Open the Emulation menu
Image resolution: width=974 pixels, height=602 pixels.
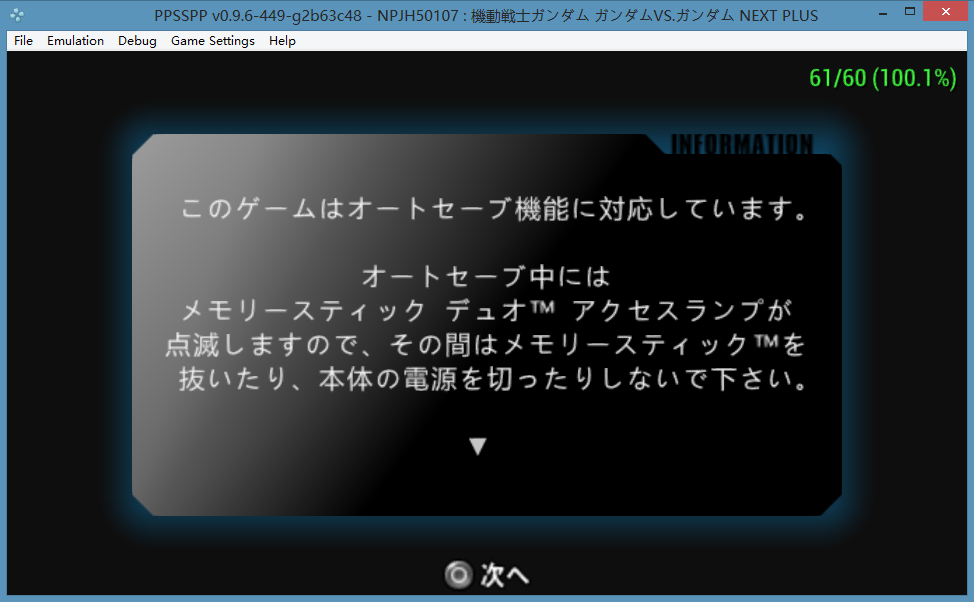pyautogui.click(x=75, y=41)
